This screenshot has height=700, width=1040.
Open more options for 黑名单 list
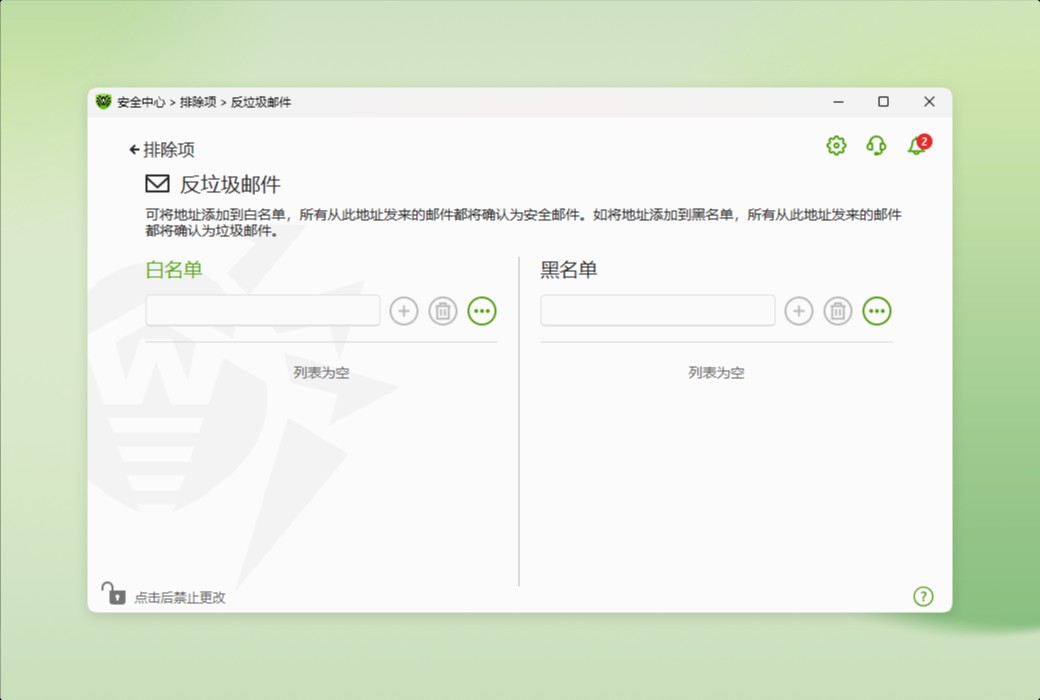tap(877, 311)
